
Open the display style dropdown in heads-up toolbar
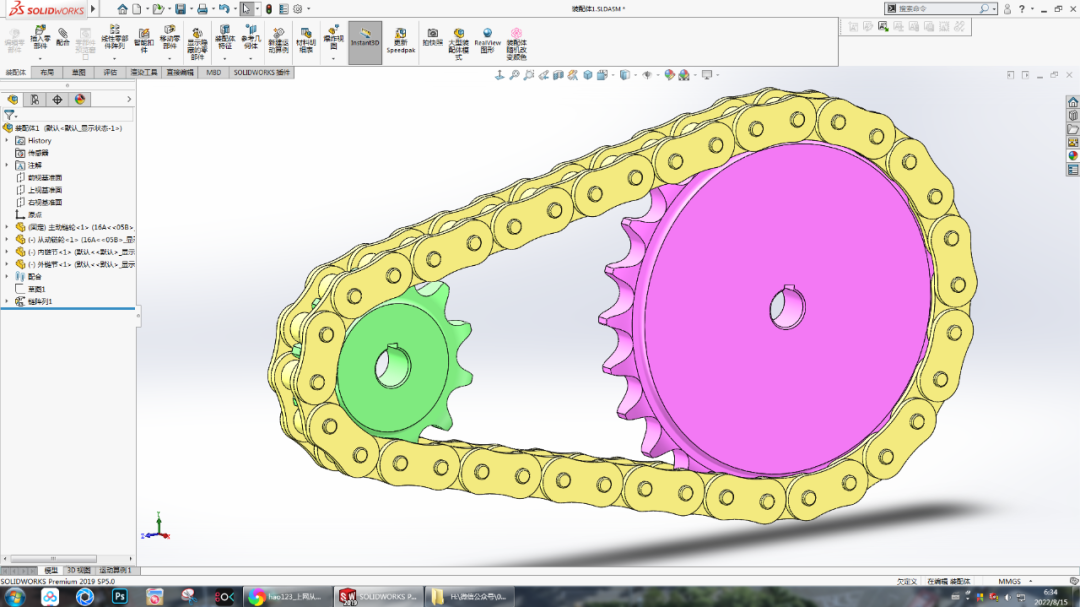tap(634, 73)
